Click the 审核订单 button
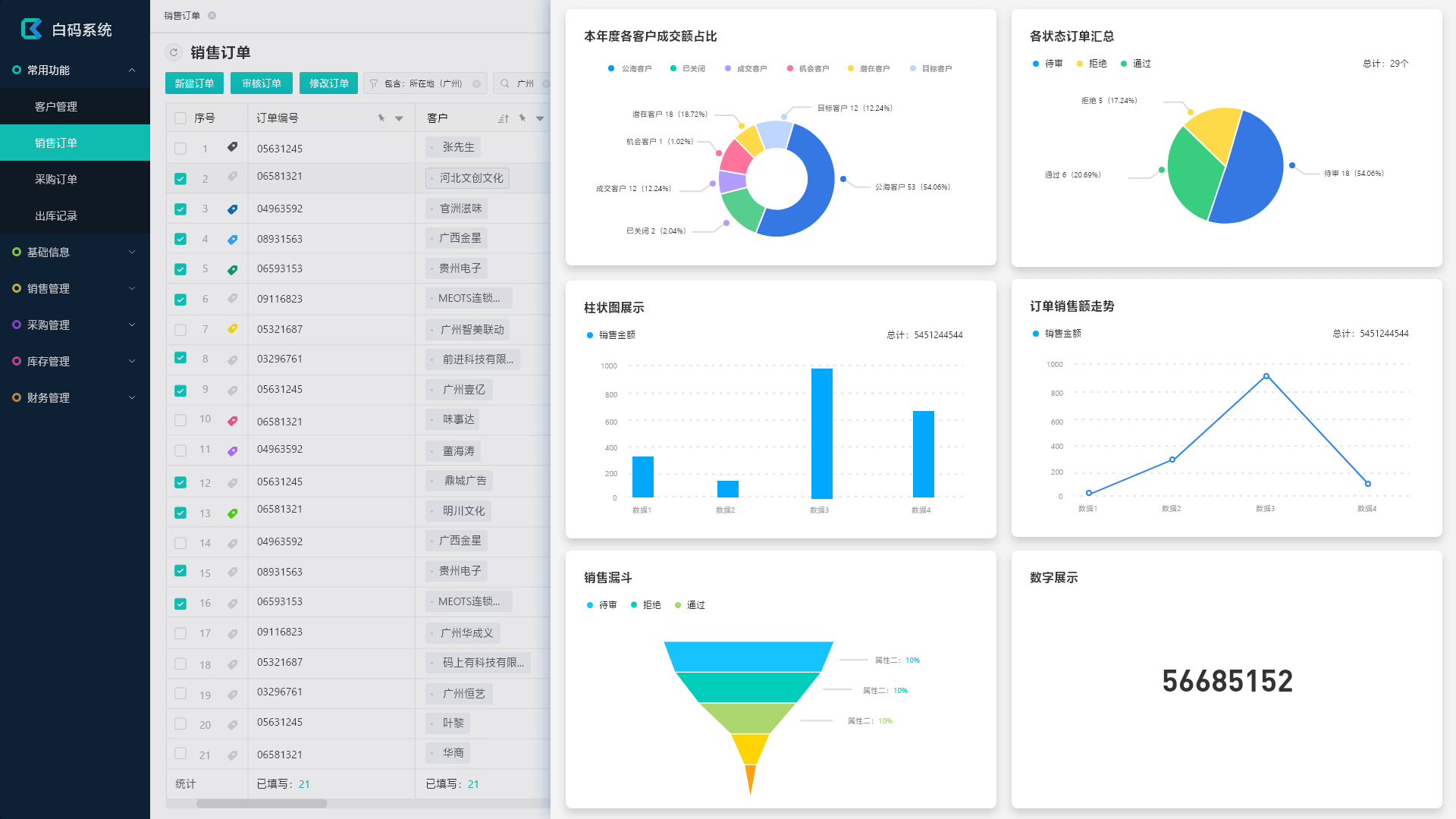 (262, 83)
